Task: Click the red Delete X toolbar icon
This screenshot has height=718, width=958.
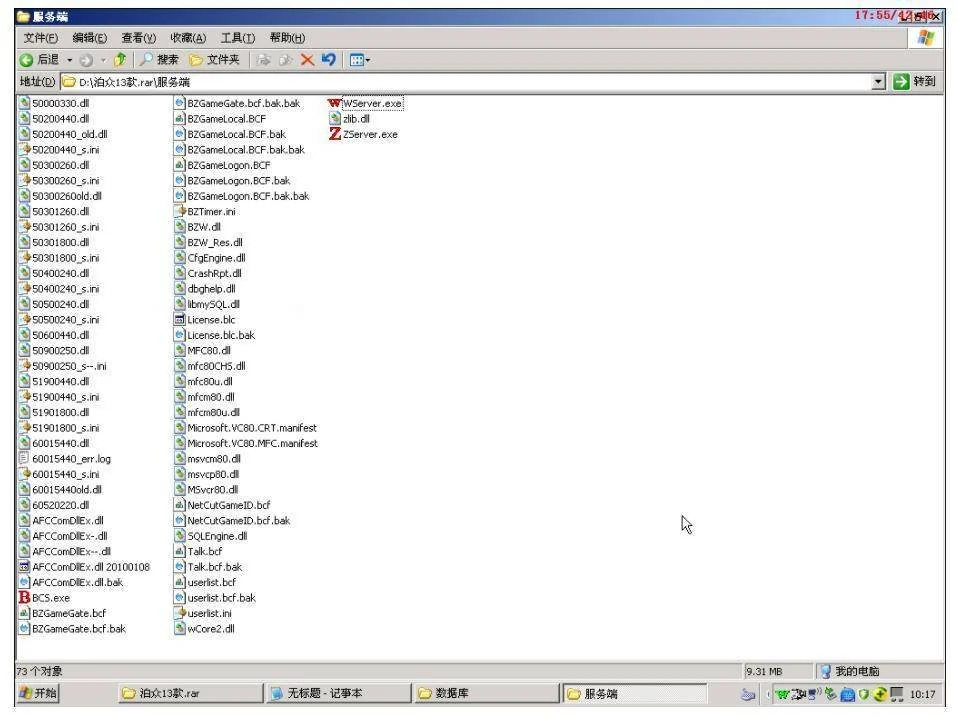Action: [x=307, y=60]
